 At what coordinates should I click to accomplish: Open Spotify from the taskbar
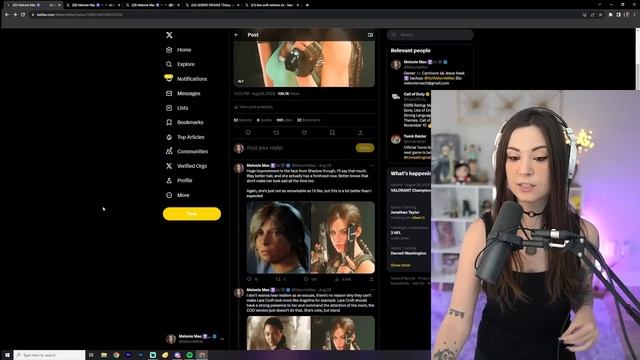coord(189,355)
